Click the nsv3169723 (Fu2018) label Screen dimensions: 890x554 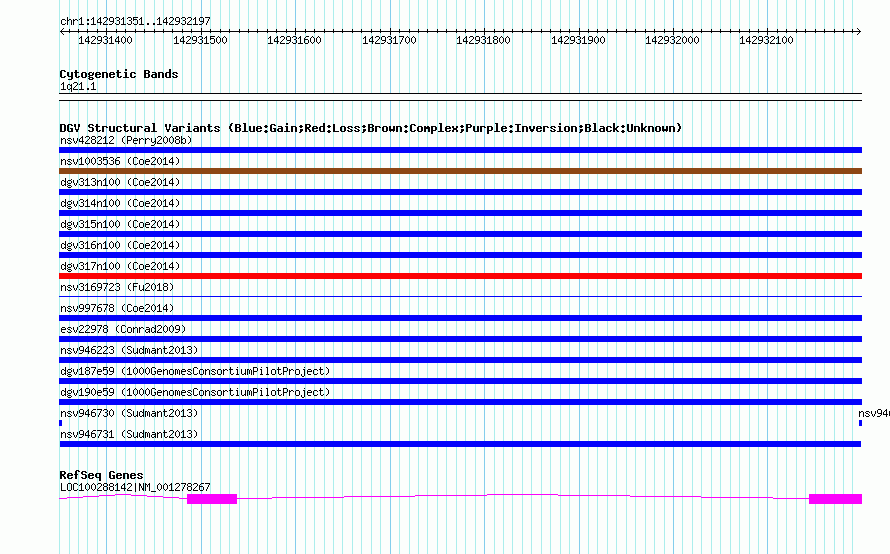pyautogui.click(x=117, y=287)
